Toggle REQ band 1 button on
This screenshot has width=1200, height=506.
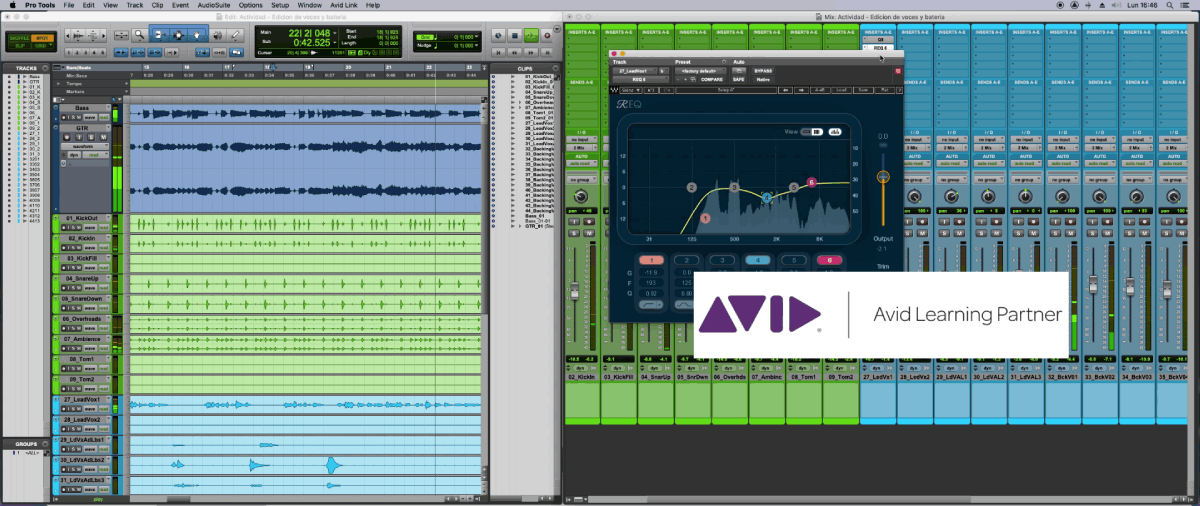click(653, 260)
